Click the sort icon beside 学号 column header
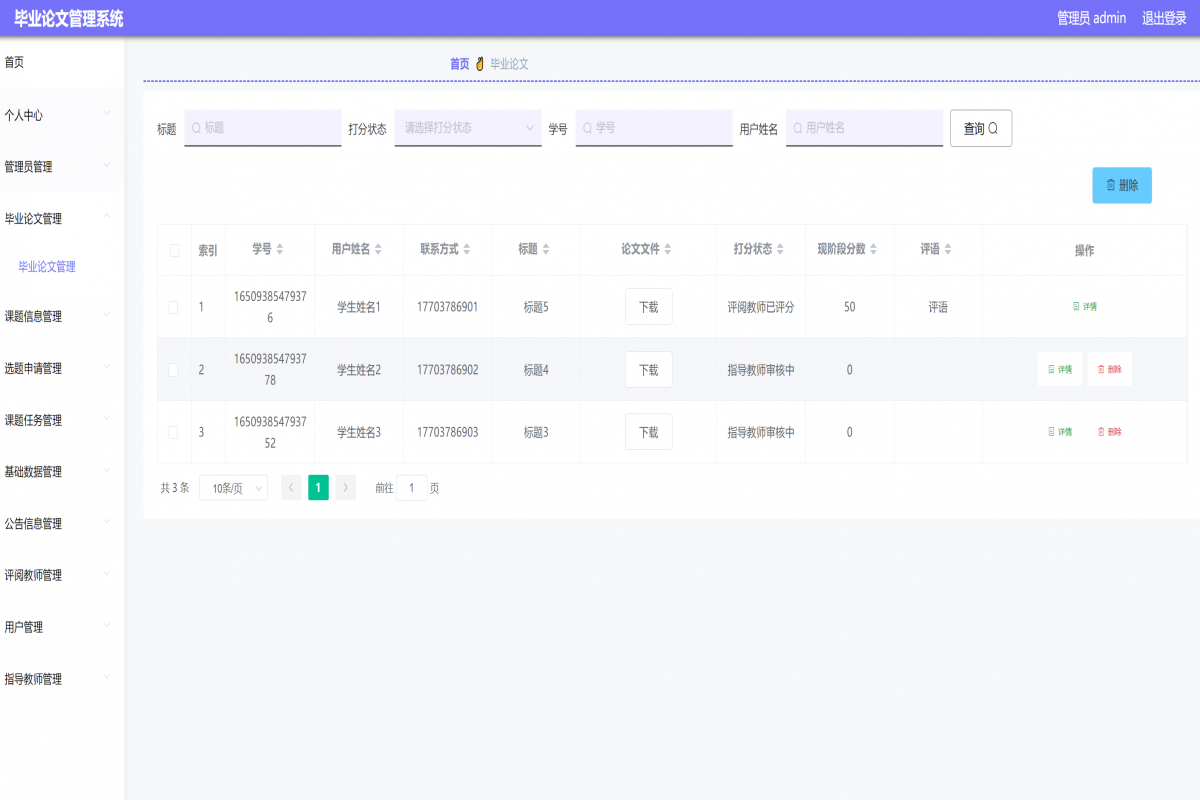This screenshot has height=800, width=1200. [280, 249]
